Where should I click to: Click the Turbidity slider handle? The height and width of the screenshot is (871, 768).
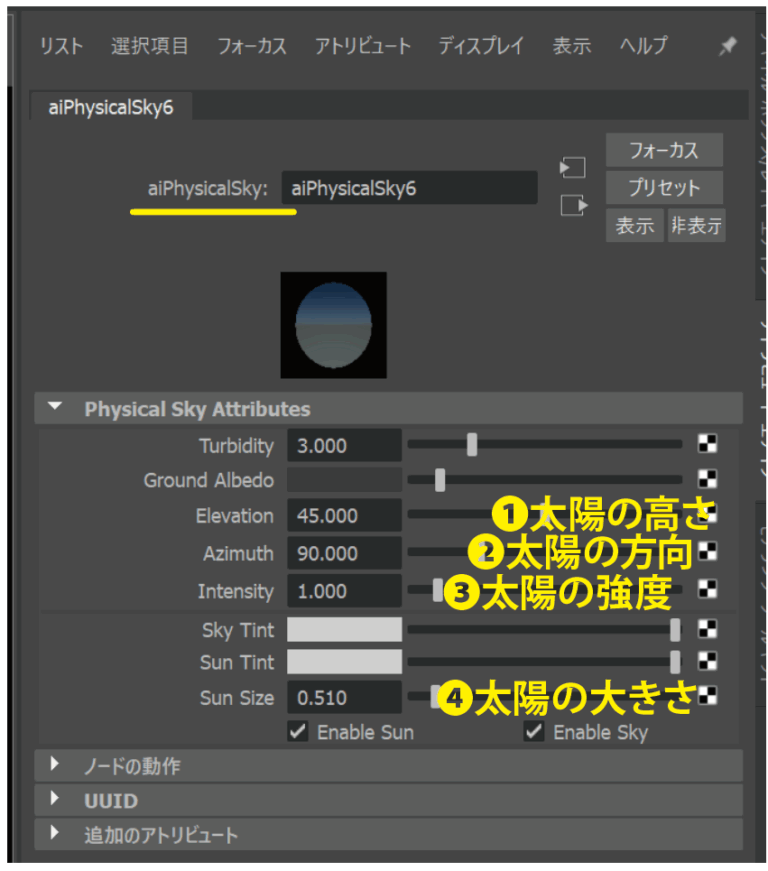tap(472, 445)
